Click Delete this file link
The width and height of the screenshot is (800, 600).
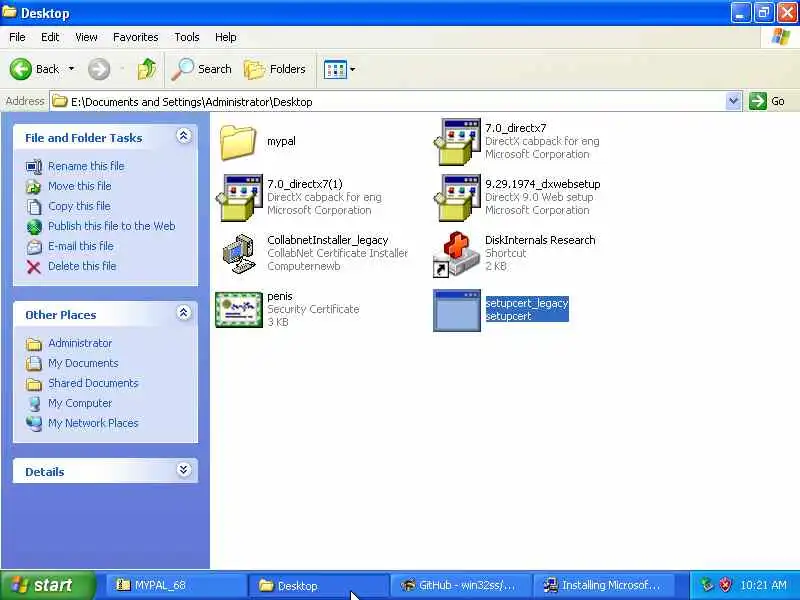(82, 266)
